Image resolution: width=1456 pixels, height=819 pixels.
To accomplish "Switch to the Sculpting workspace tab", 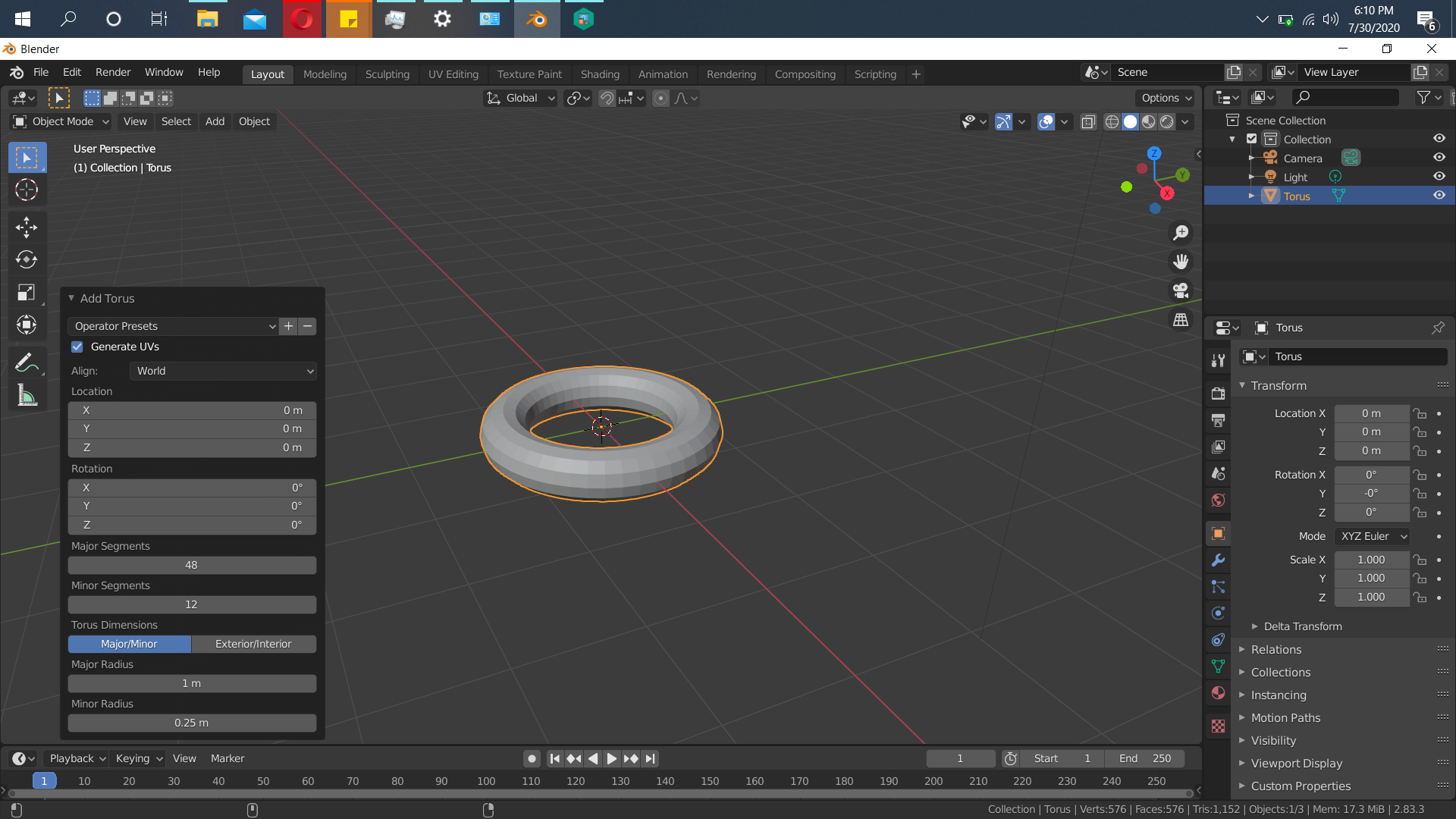I will [x=387, y=74].
